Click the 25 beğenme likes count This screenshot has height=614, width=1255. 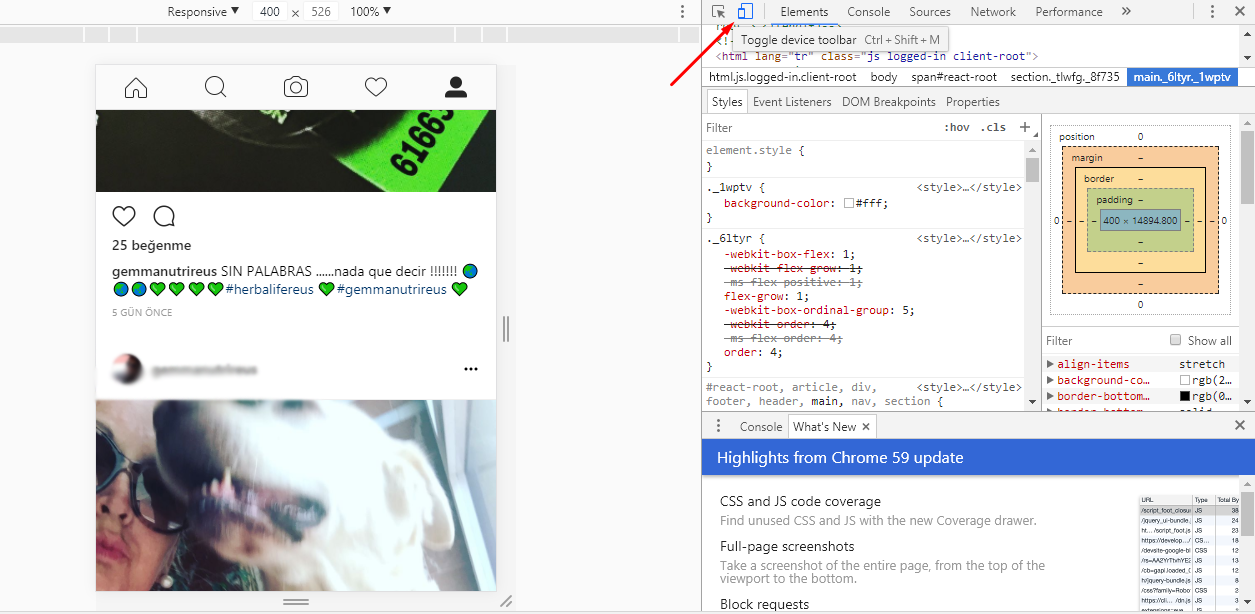151,245
